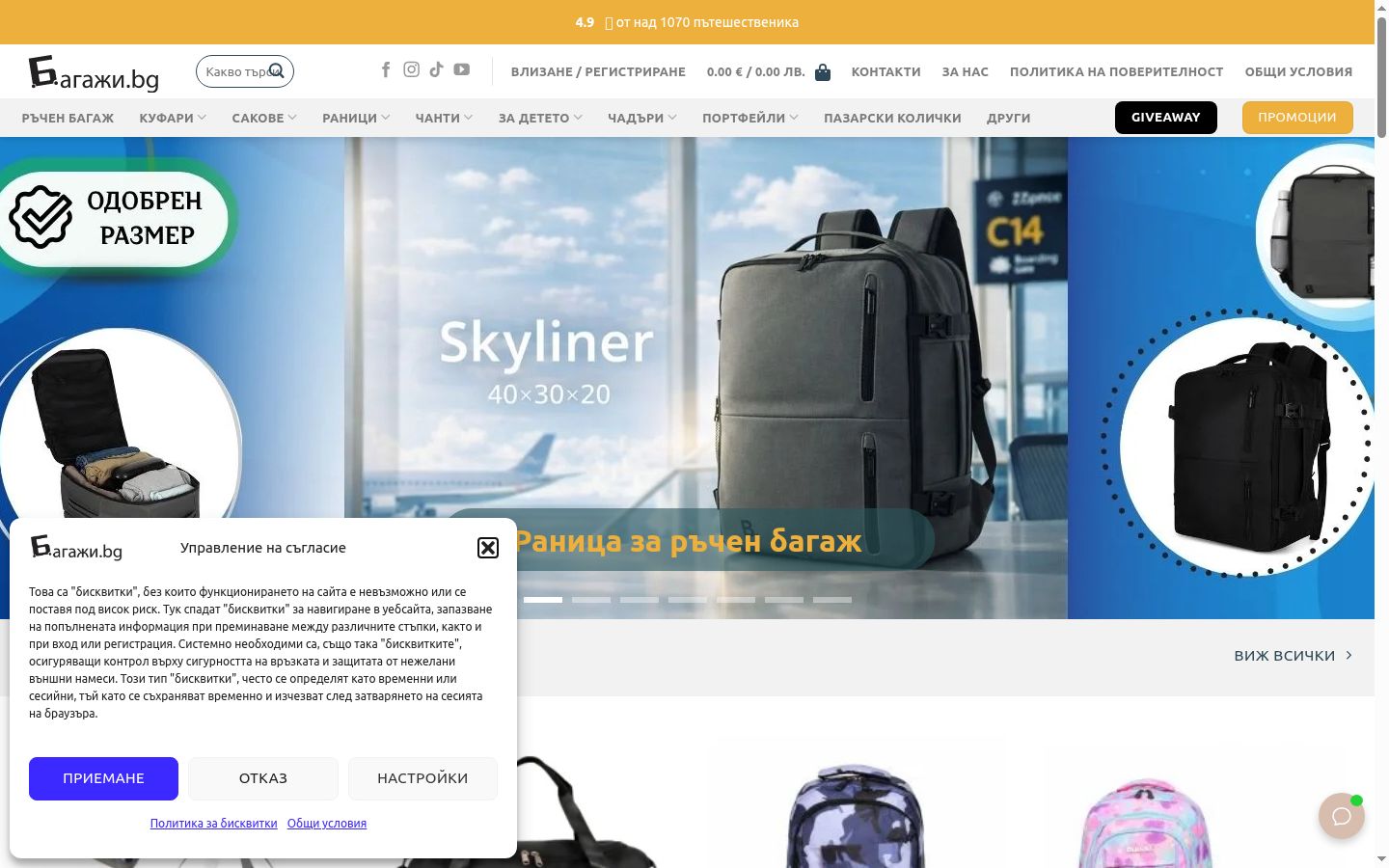Screen dimensions: 1389x868
Task: Select the second slider indicator dot
Action: pyautogui.click(x=591, y=600)
